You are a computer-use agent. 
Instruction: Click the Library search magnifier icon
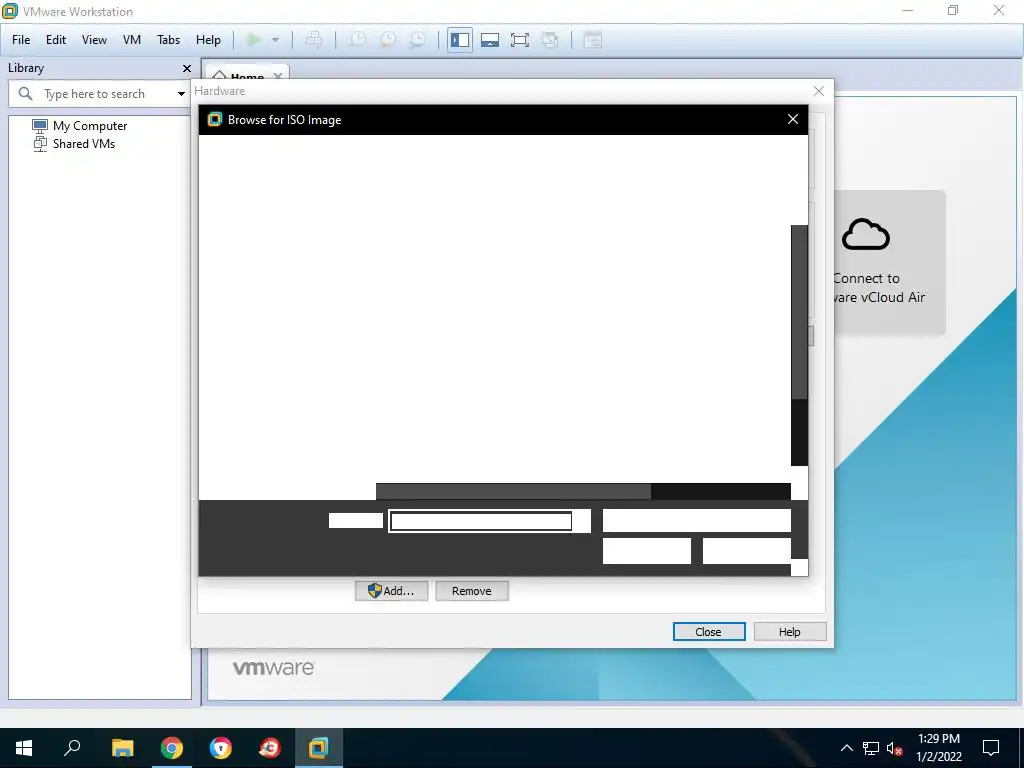[x=25, y=94]
